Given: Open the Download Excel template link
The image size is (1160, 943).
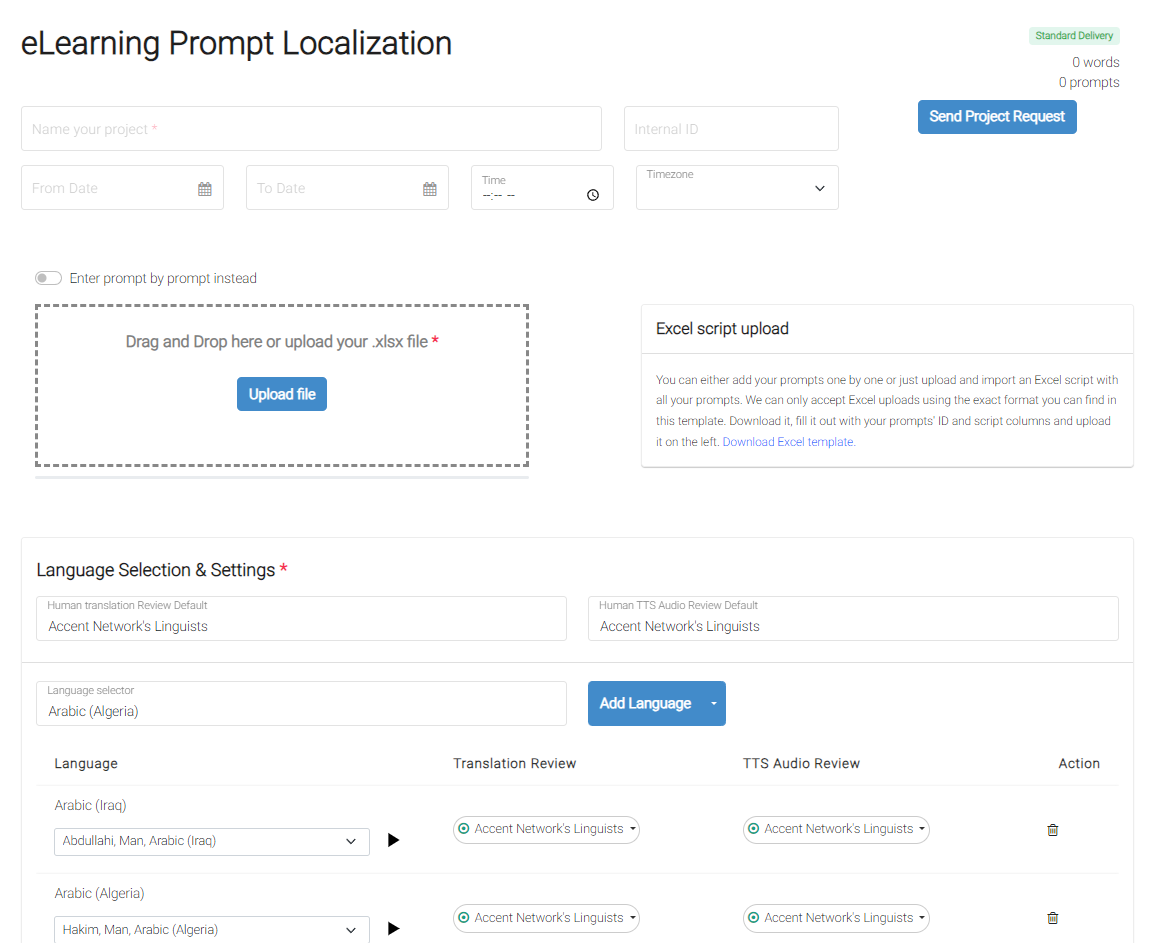Looking at the screenshot, I should coord(788,442).
